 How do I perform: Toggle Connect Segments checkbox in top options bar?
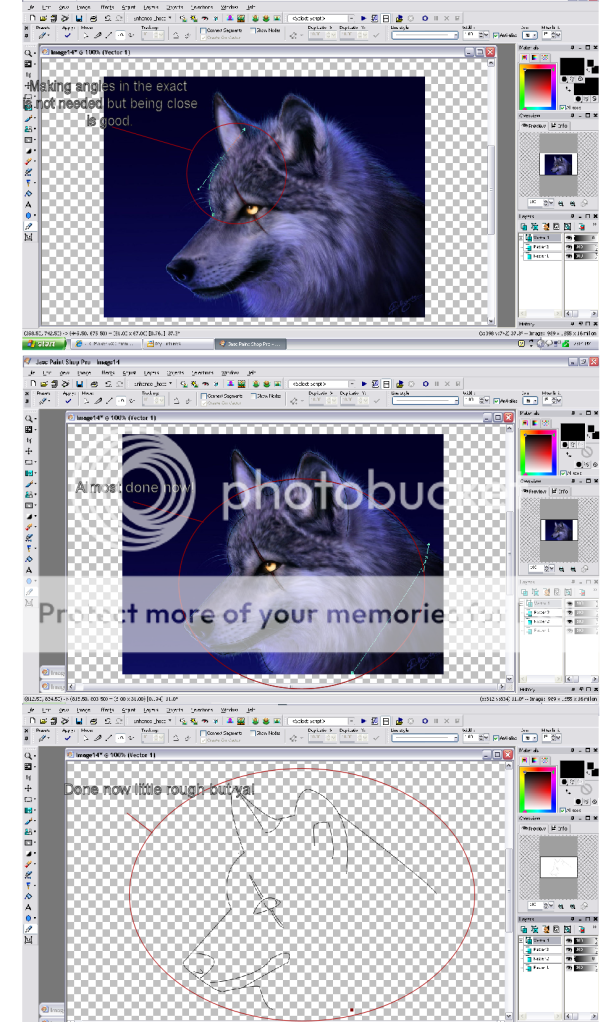click(203, 31)
